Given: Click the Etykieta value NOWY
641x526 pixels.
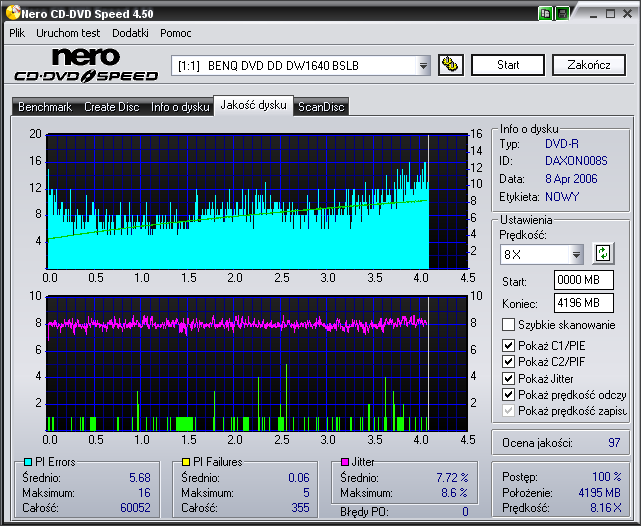Looking at the screenshot, I should click(562, 197).
